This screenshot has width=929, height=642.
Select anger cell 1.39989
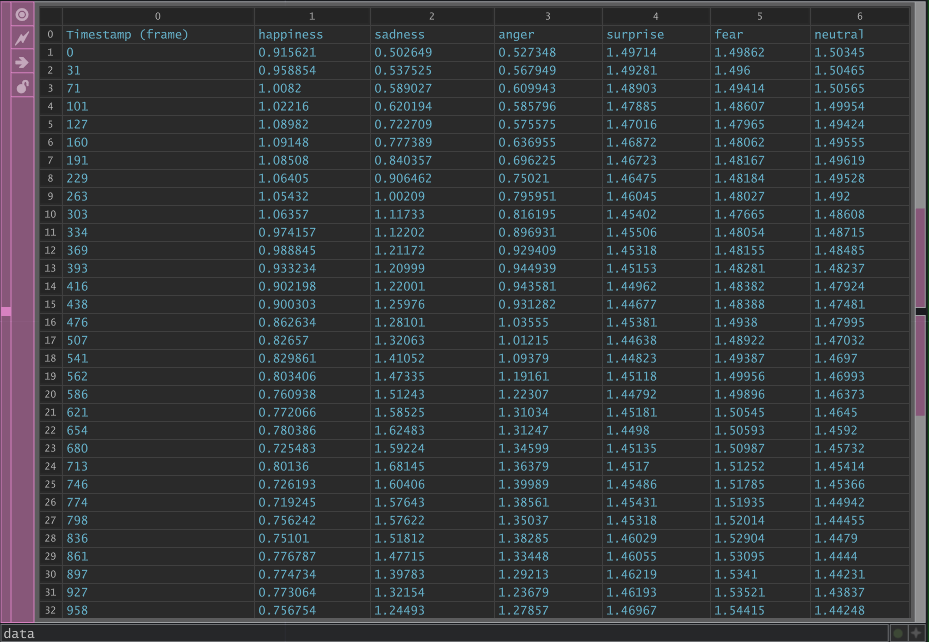tap(548, 484)
